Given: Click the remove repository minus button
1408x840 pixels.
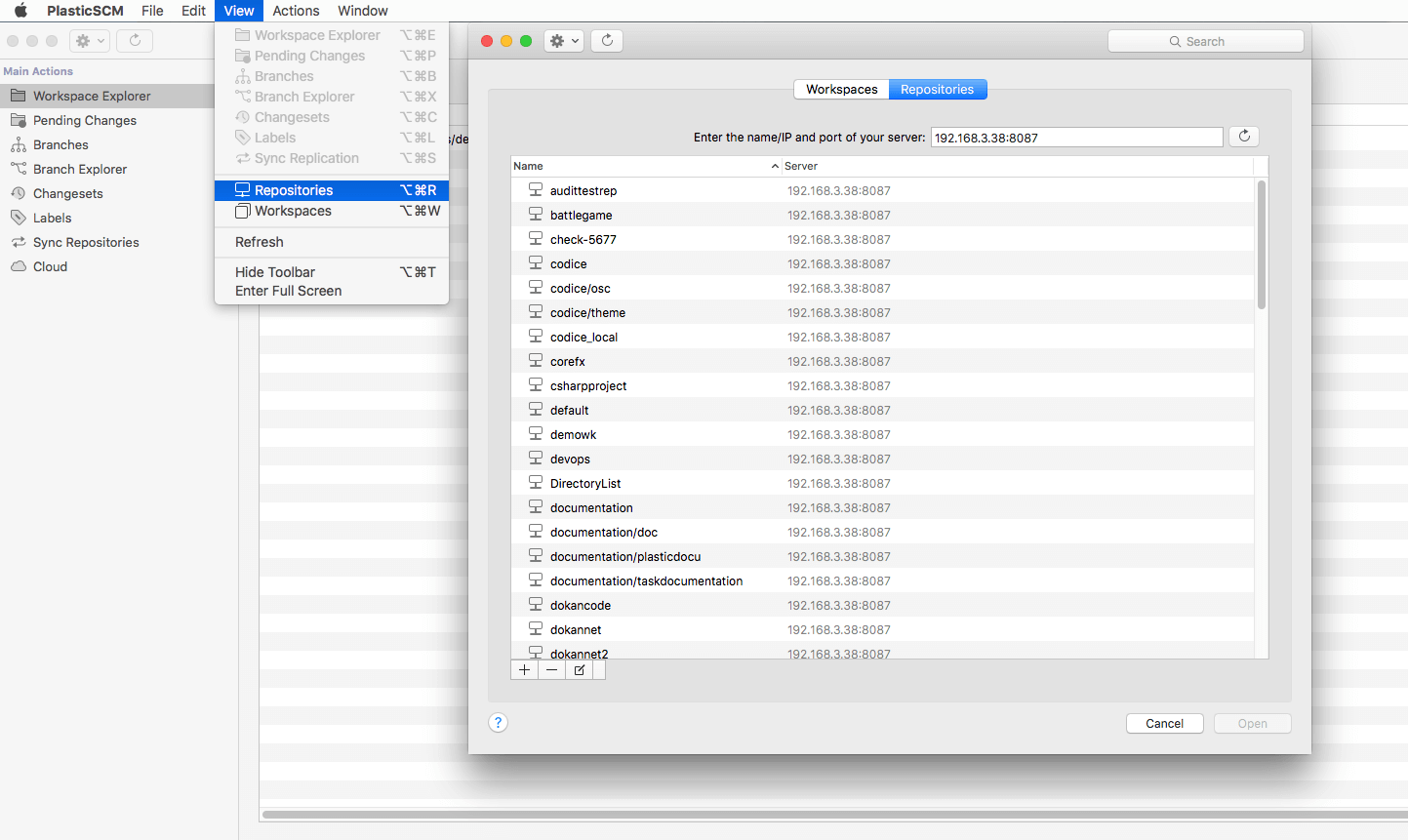Looking at the screenshot, I should tap(552, 670).
